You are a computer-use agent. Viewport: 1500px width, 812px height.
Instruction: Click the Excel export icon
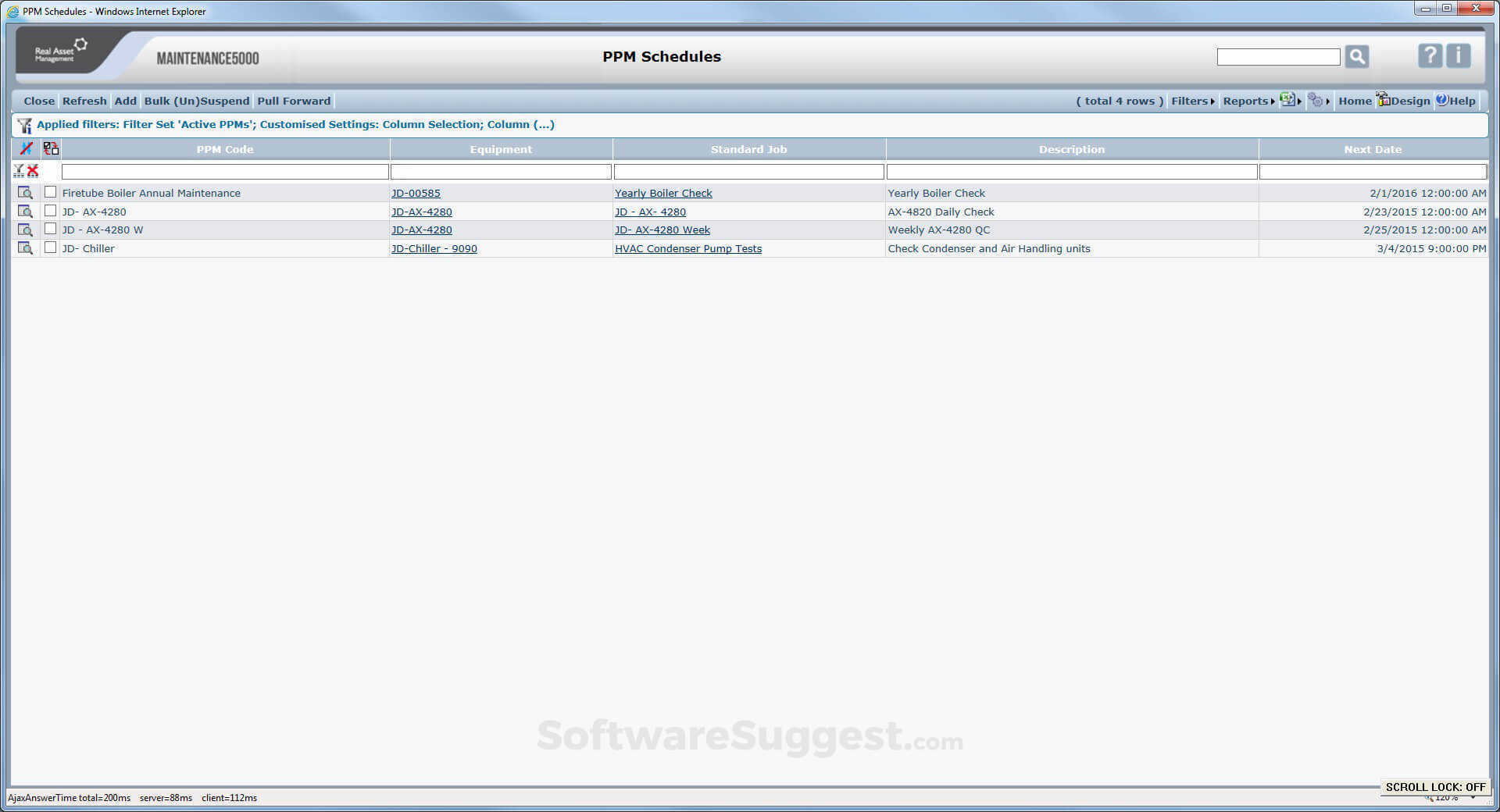pos(1287,100)
